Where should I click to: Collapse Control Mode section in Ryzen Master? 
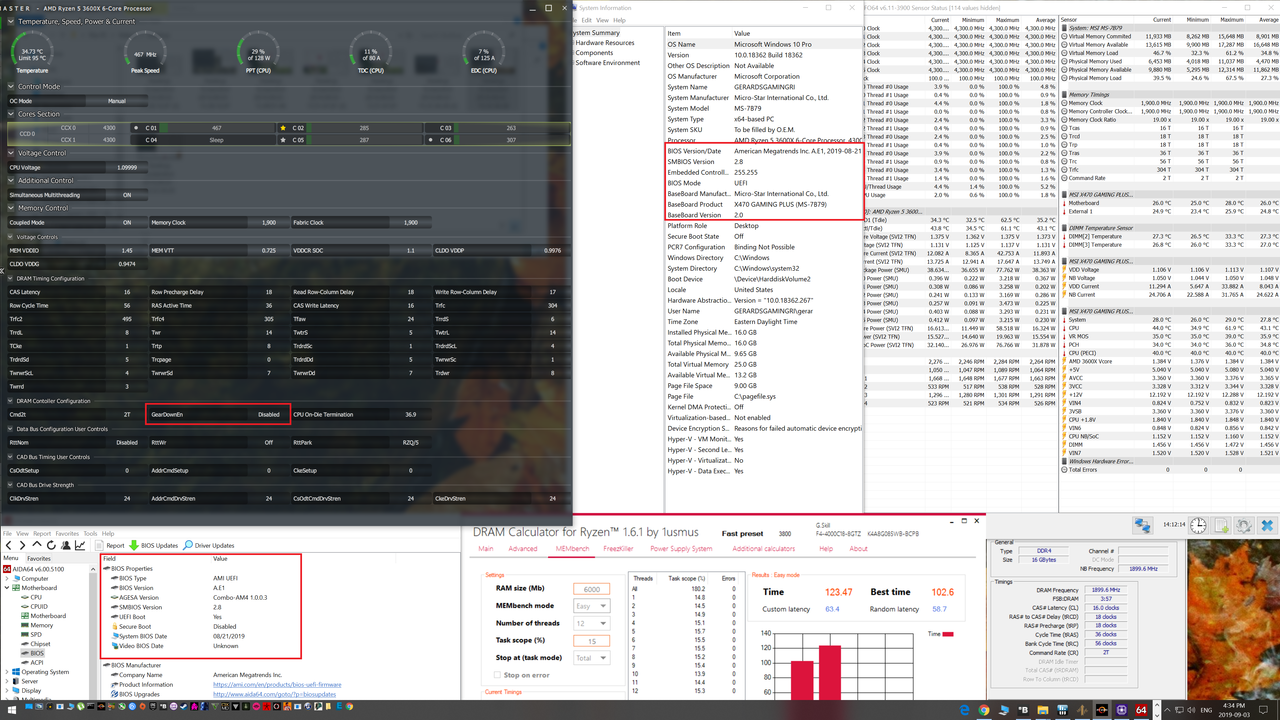click(x=13, y=87)
